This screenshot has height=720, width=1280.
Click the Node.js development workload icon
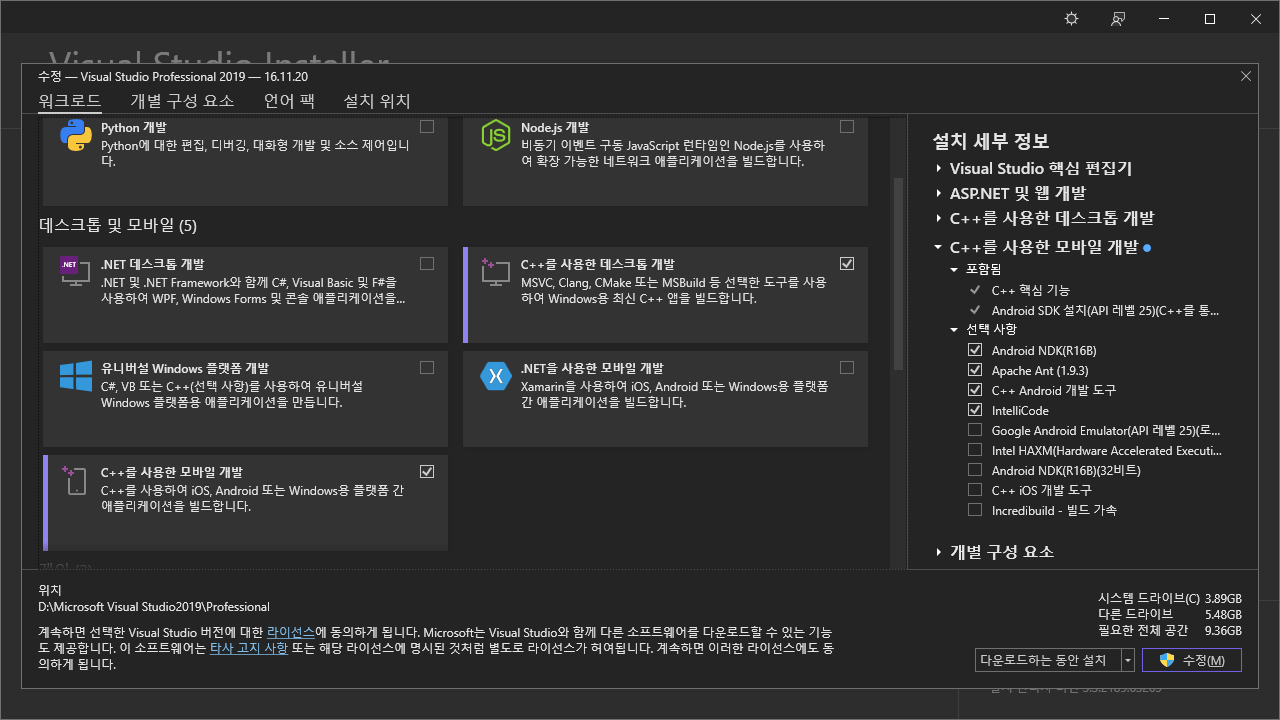pyautogui.click(x=496, y=135)
